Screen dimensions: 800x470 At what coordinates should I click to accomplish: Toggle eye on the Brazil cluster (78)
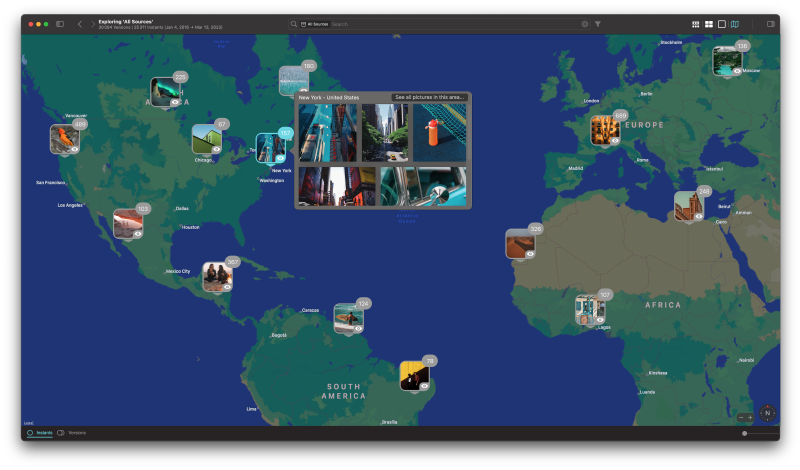click(424, 386)
